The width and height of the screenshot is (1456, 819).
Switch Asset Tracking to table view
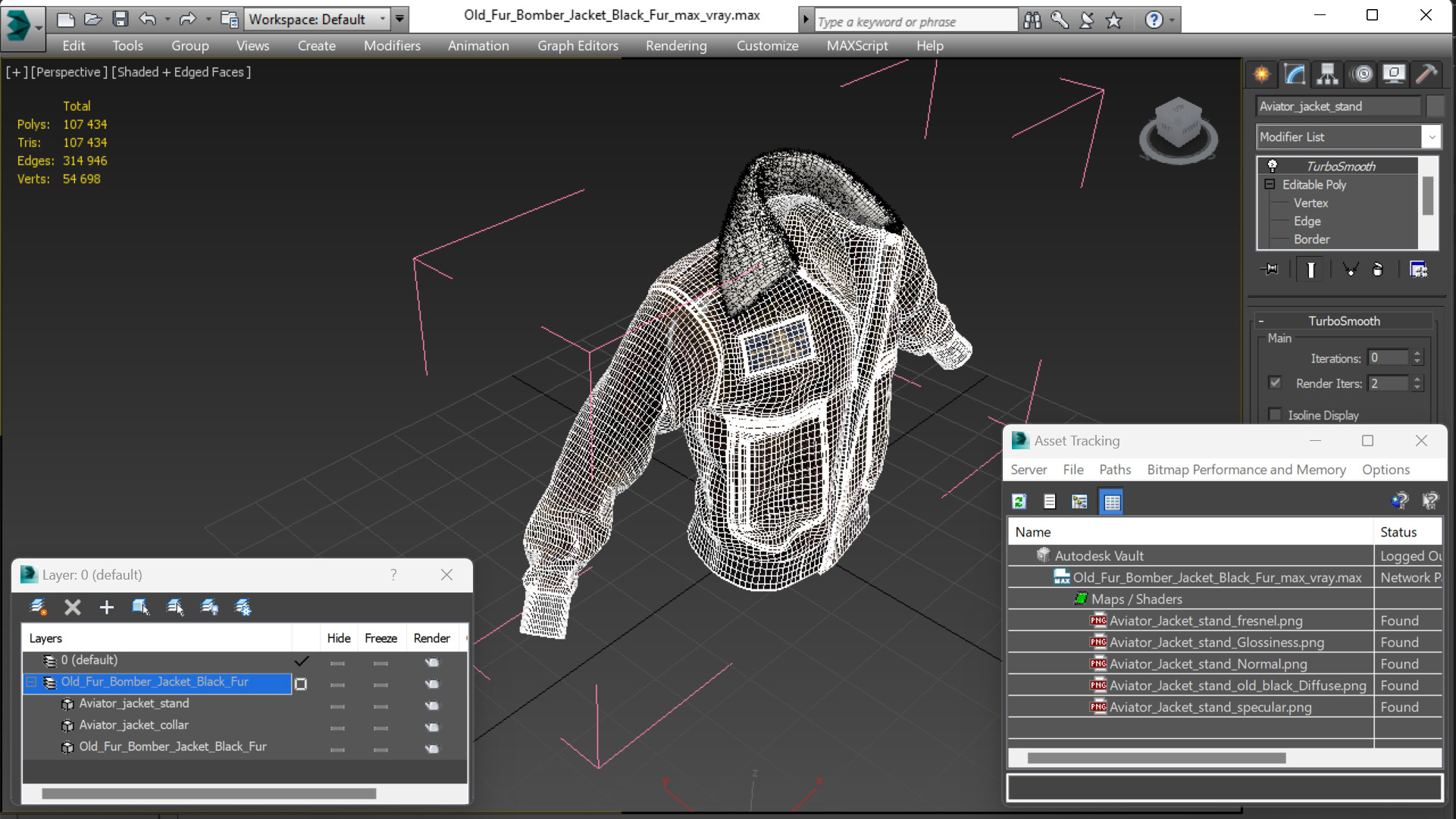[x=1111, y=502]
